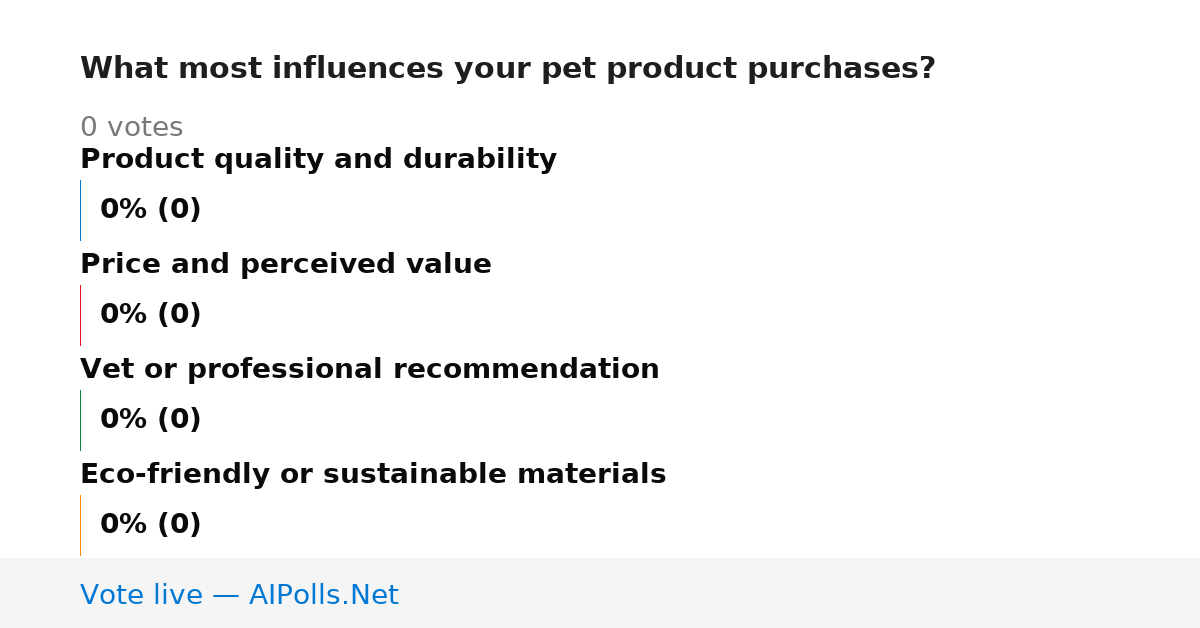Click the 0% percentage under Vet recommendation

pos(124,420)
